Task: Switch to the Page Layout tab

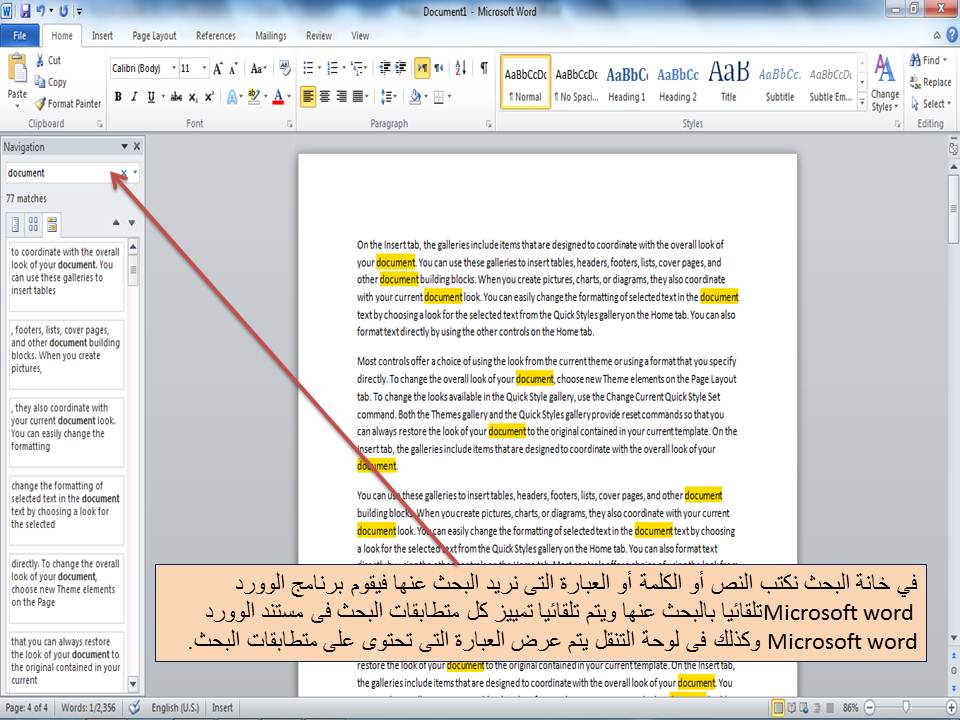Action: point(154,36)
